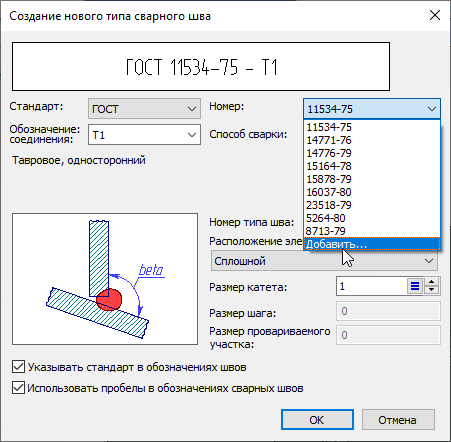The height and width of the screenshot is (442, 451).
Task: Expand the Обозначение соединения T1 dropdown
Action: coord(144,135)
